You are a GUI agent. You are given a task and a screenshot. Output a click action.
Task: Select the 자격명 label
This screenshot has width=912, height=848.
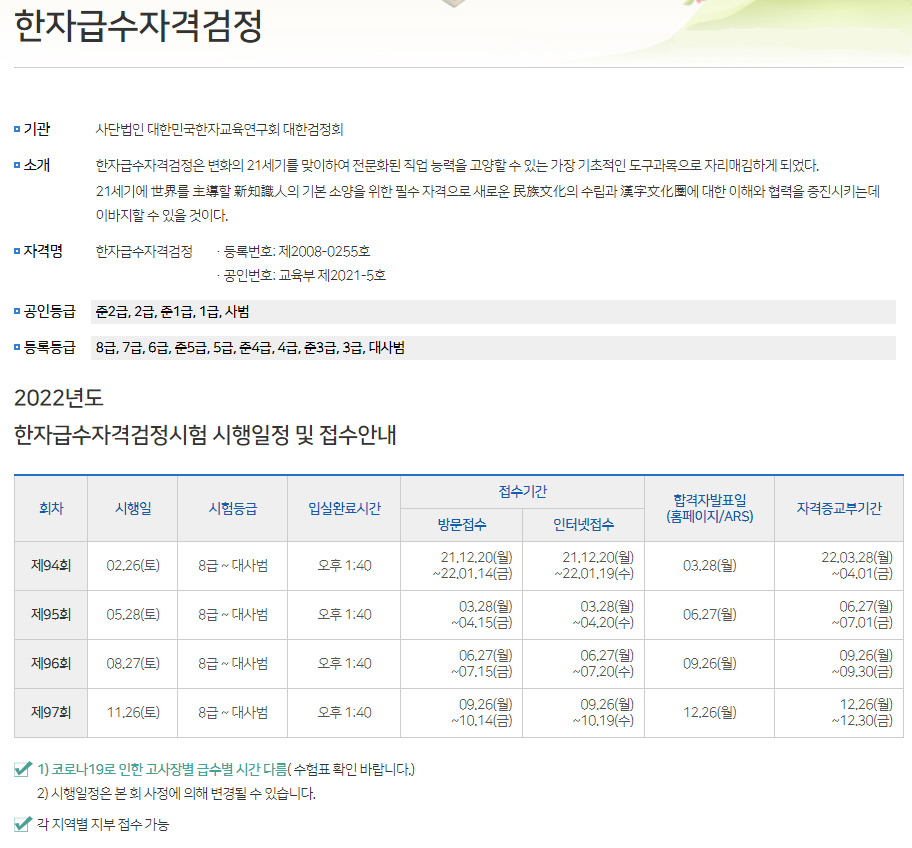point(43,251)
